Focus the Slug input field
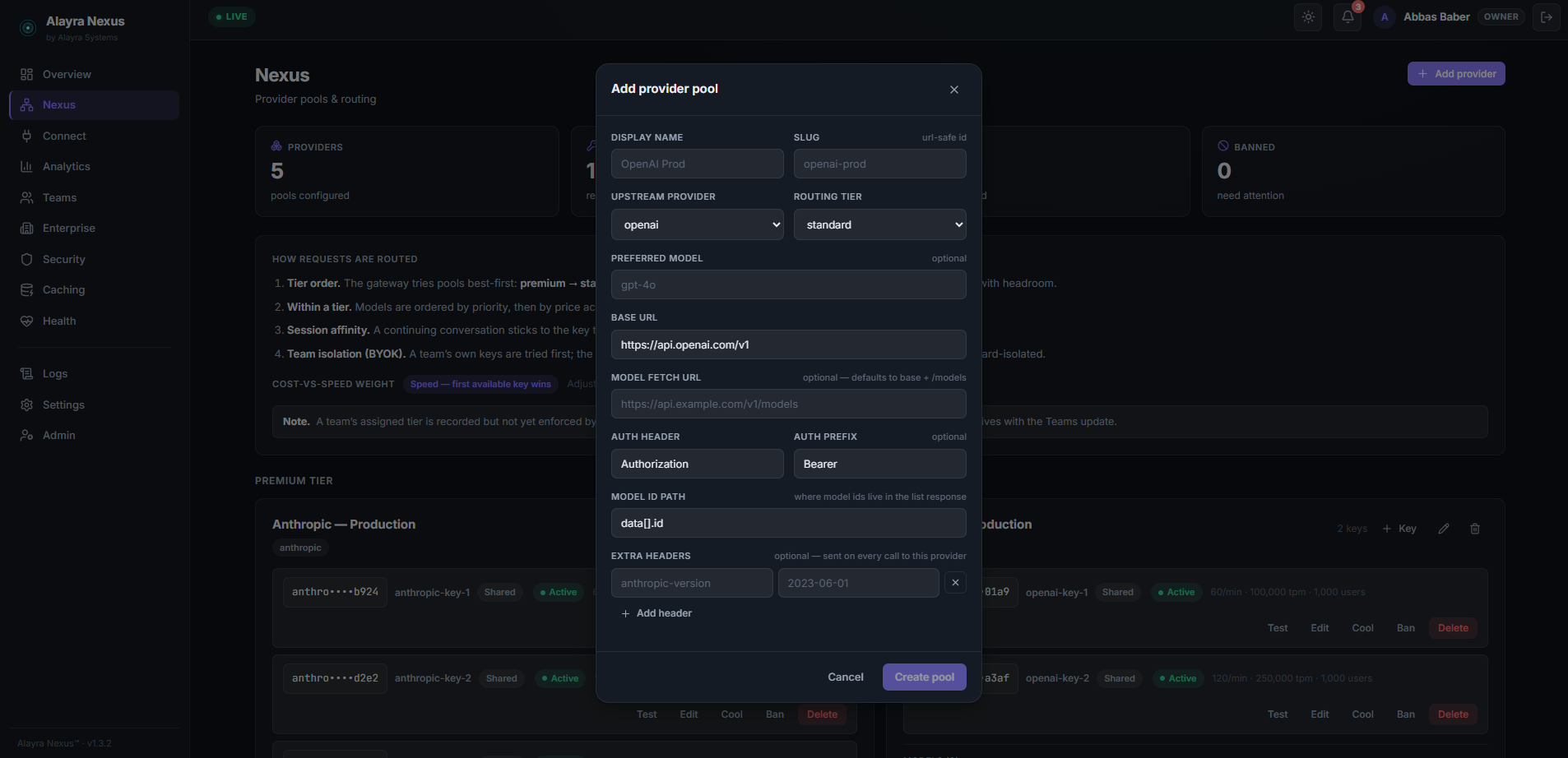 point(880,164)
